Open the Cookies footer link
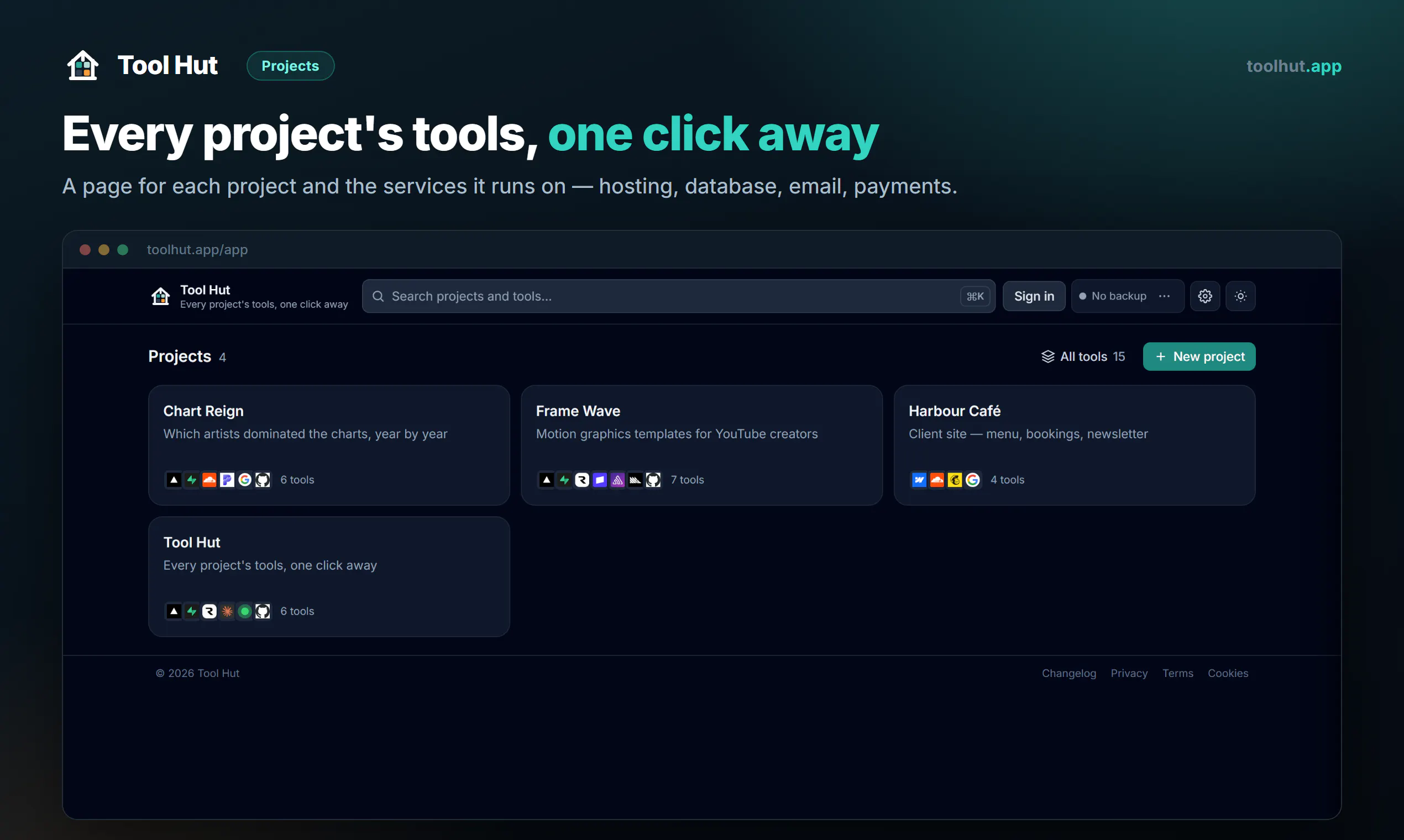1404x840 pixels. [x=1228, y=673]
